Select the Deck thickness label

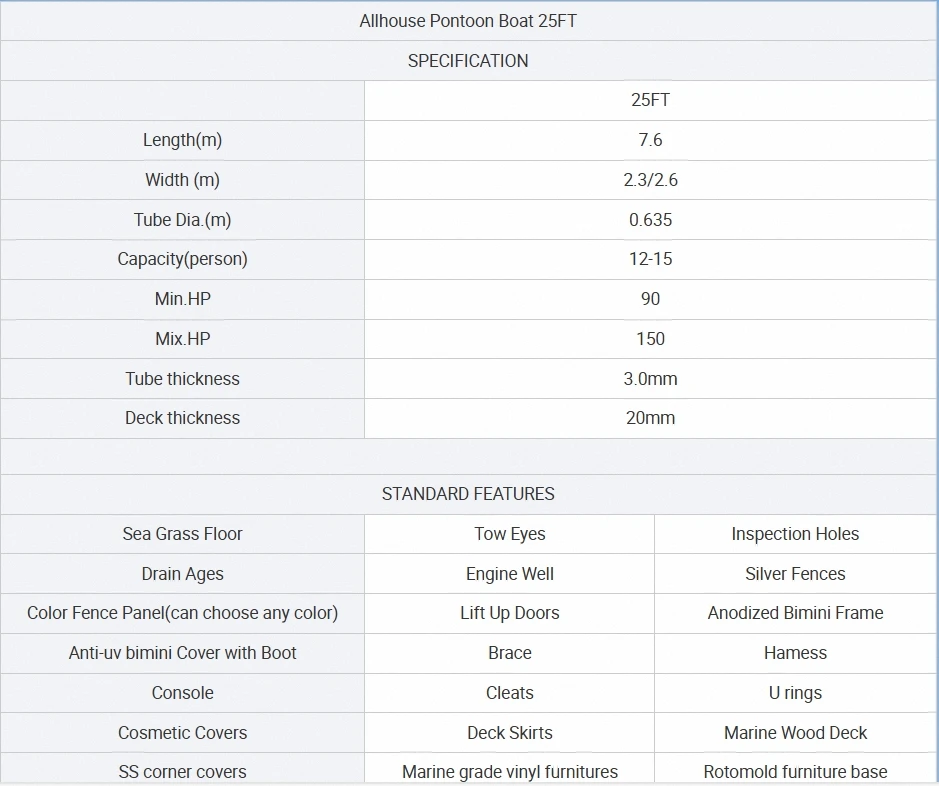pos(183,418)
